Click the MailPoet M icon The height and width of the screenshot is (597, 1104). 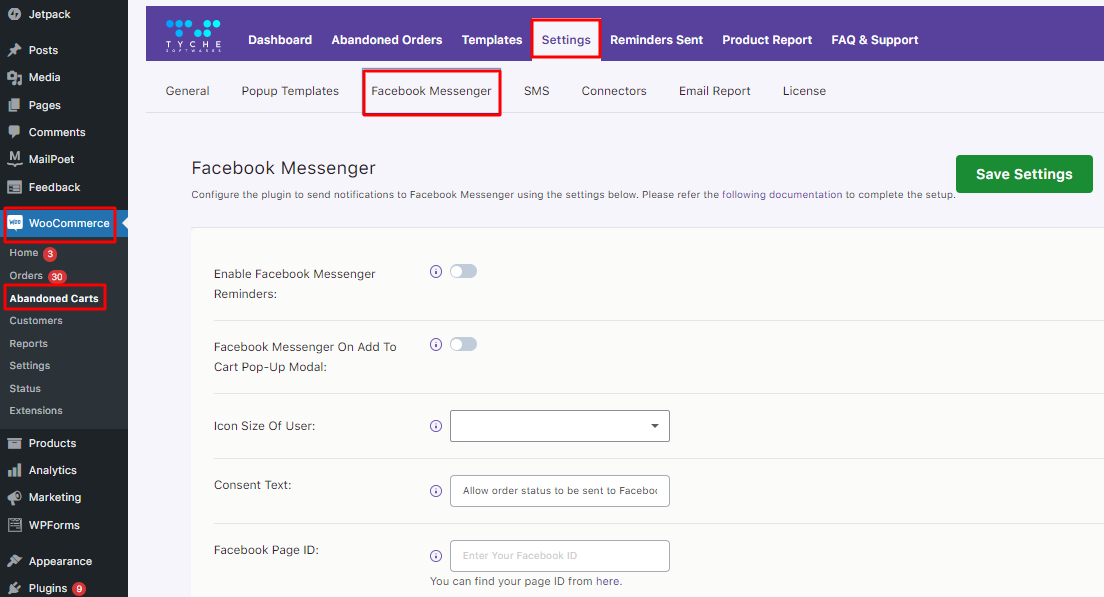tap(14, 158)
